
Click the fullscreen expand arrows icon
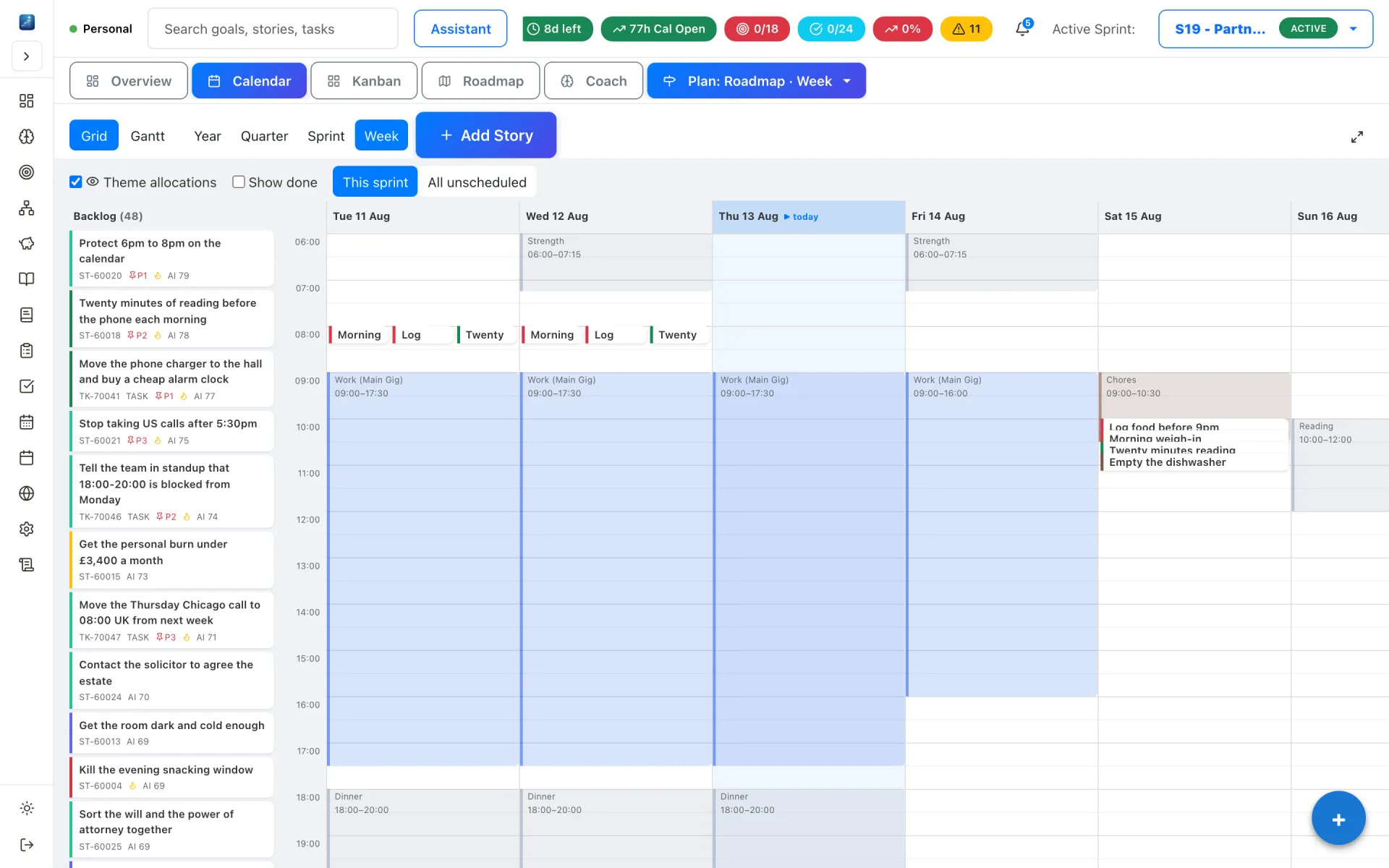[x=1357, y=137]
